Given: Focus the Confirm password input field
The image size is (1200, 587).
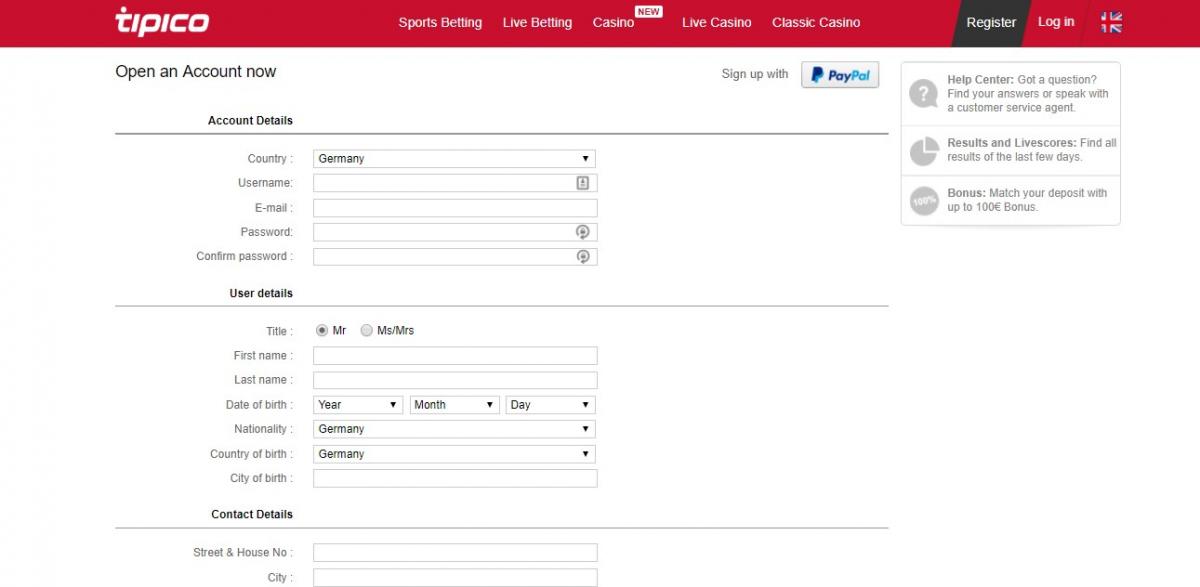Looking at the screenshot, I should (x=455, y=257).
